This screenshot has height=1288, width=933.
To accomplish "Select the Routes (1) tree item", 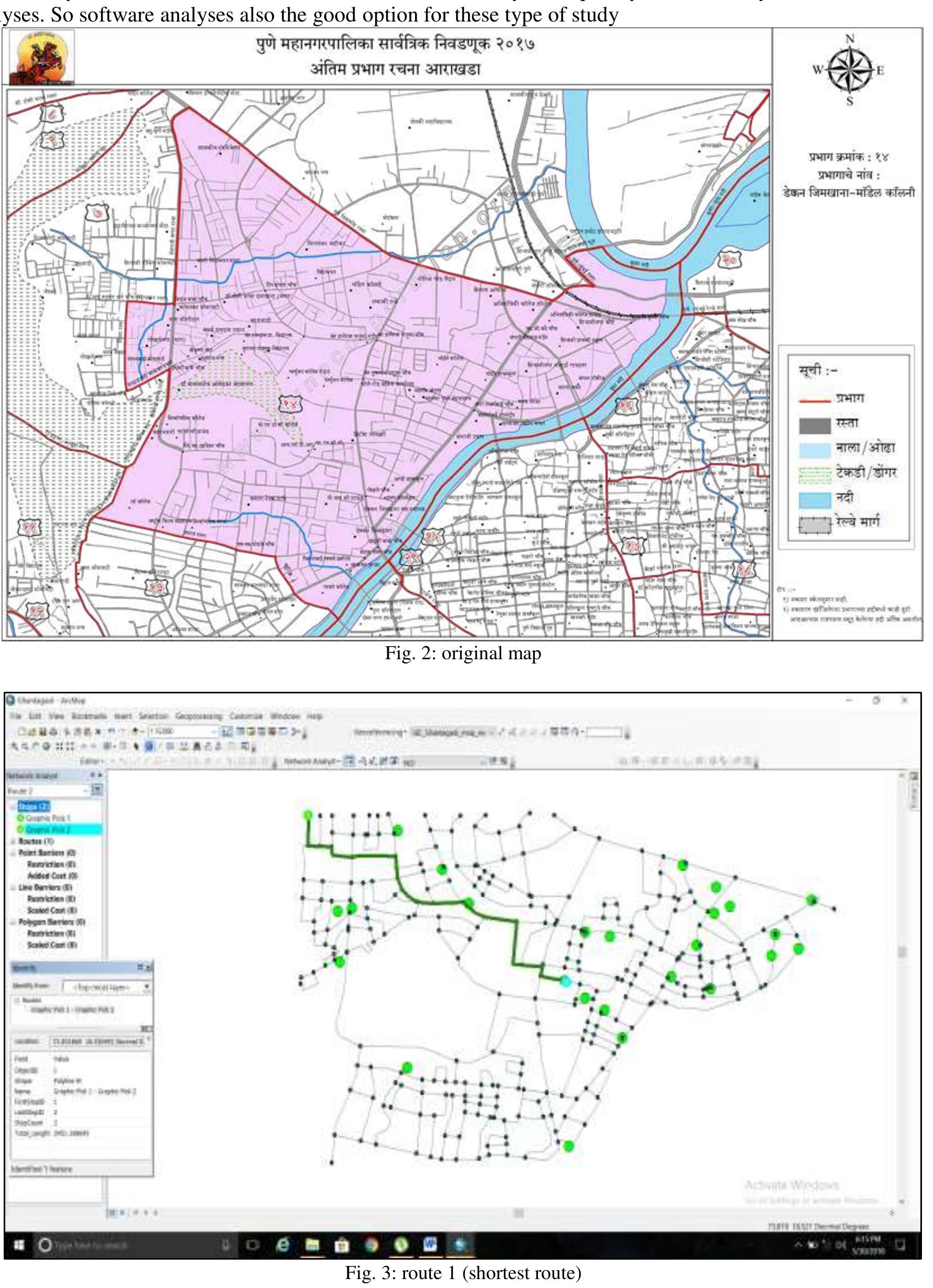I will [36, 841].
